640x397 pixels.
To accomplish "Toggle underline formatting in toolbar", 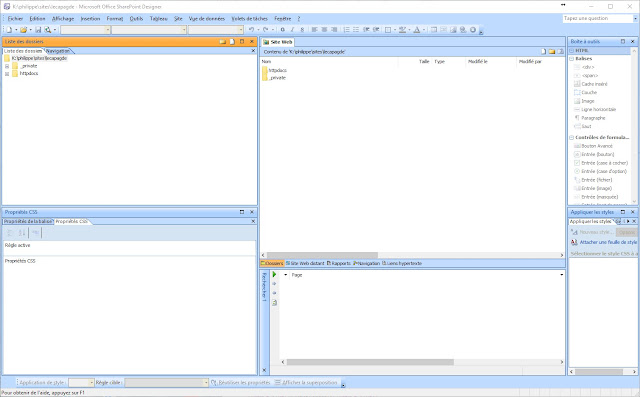I will [x=302, y=29].
